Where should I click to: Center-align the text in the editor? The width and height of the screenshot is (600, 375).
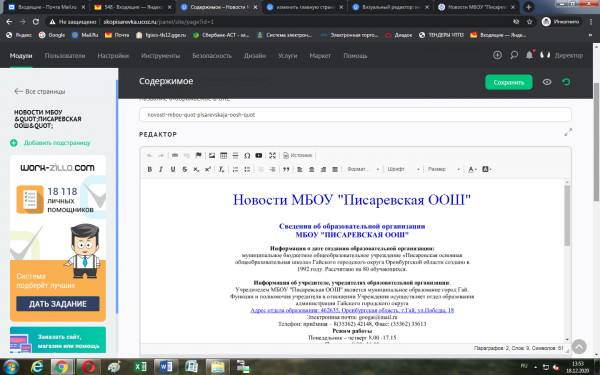(x=311, y=169)
